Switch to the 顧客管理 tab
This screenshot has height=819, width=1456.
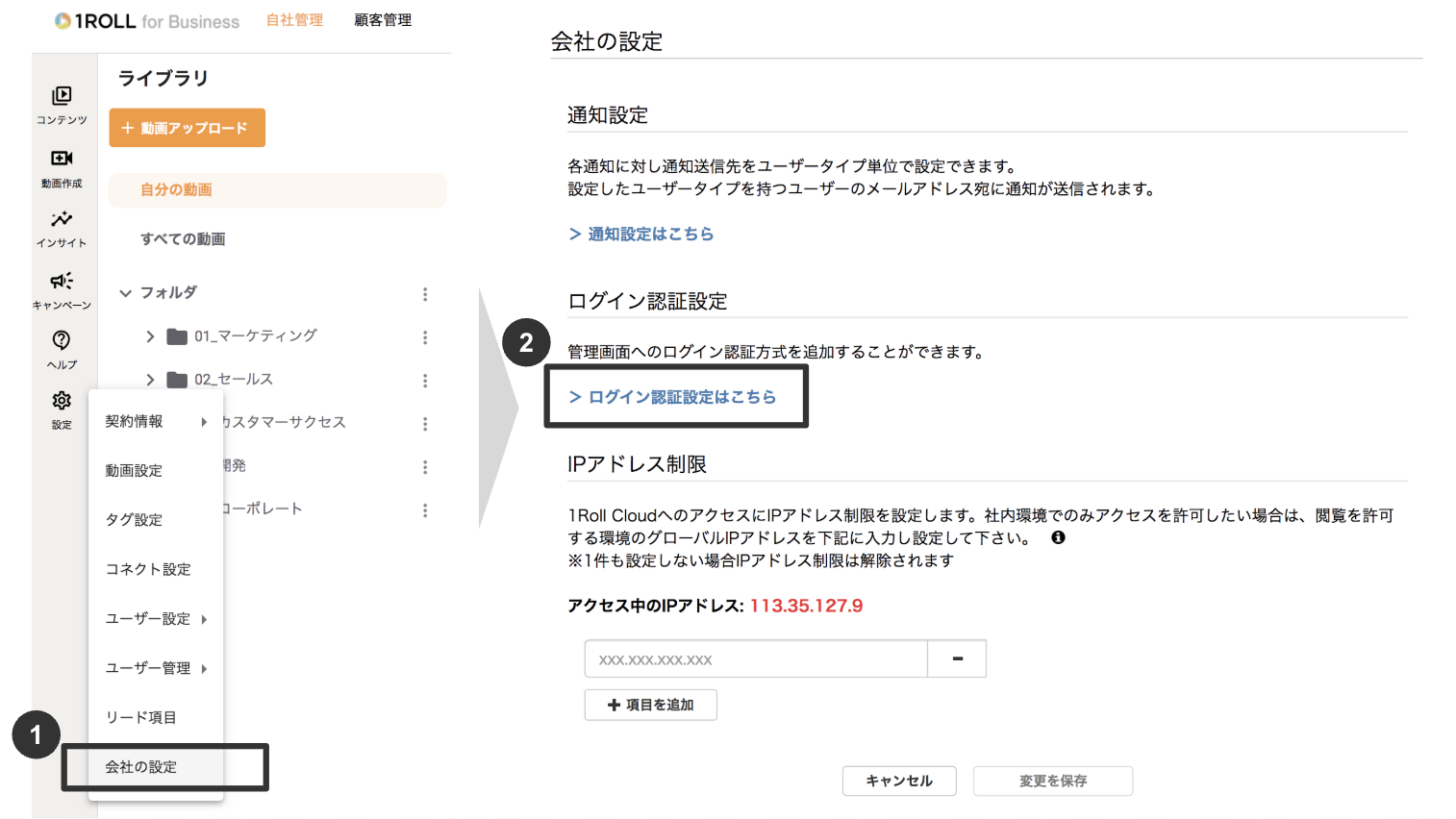click(x=382, y=19)
